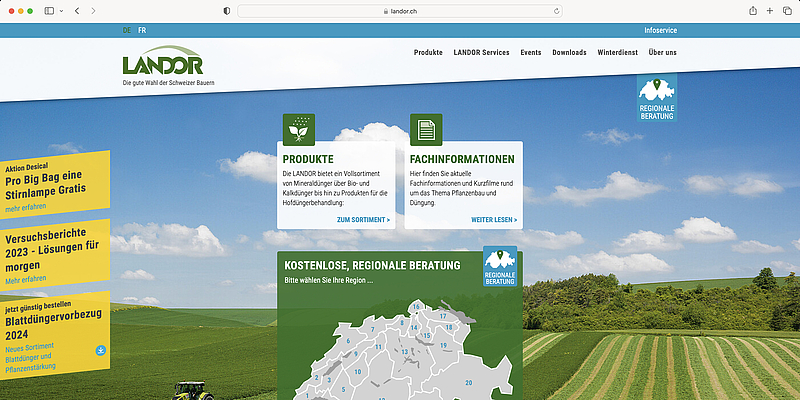Click the green Produkte plant icon
800x400 pixels.
[299, 129]
